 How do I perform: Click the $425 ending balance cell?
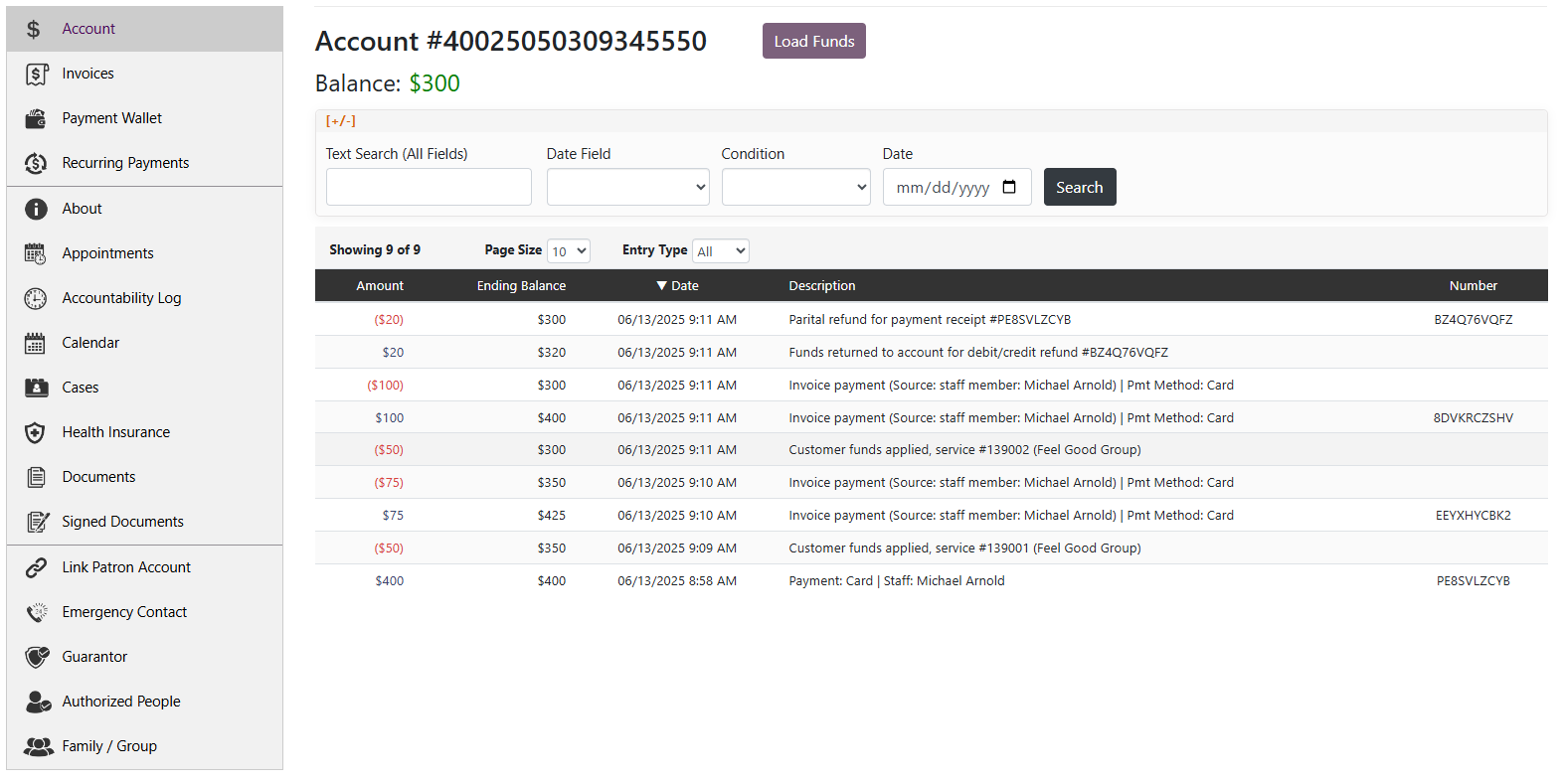[x=552, y=516]
